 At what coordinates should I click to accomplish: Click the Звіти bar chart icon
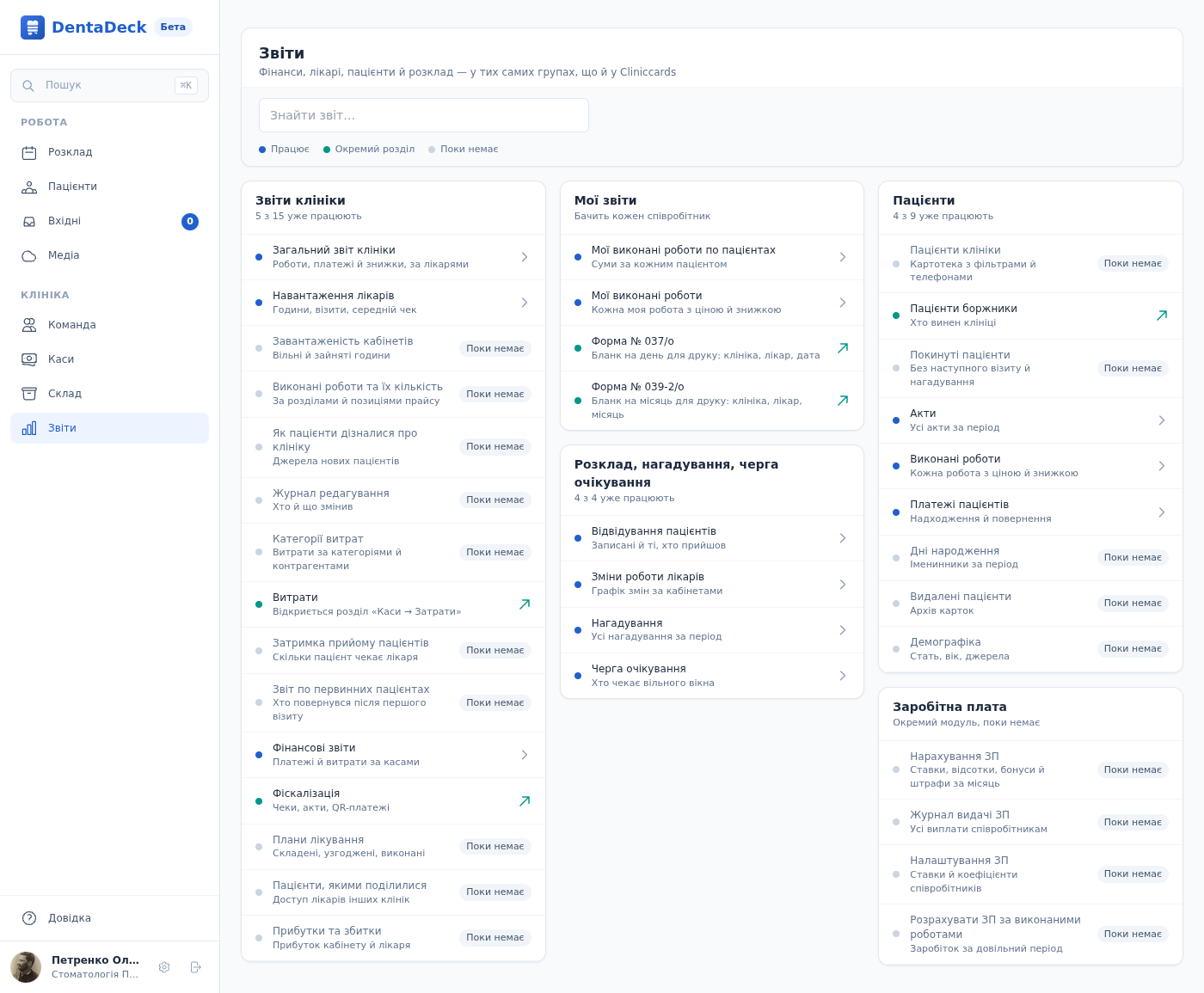(29, 428)
